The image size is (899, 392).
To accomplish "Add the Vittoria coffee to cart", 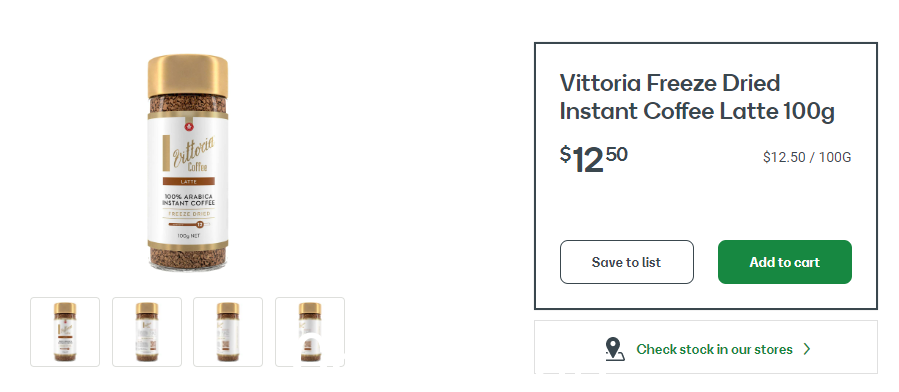I will point(785,262).
